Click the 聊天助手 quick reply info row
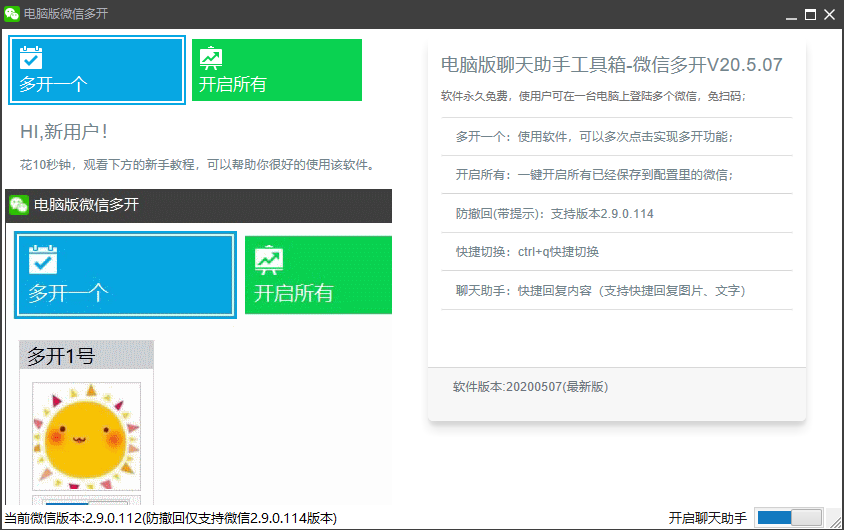This screenshot has height=530, width=844. pos(600,290)
